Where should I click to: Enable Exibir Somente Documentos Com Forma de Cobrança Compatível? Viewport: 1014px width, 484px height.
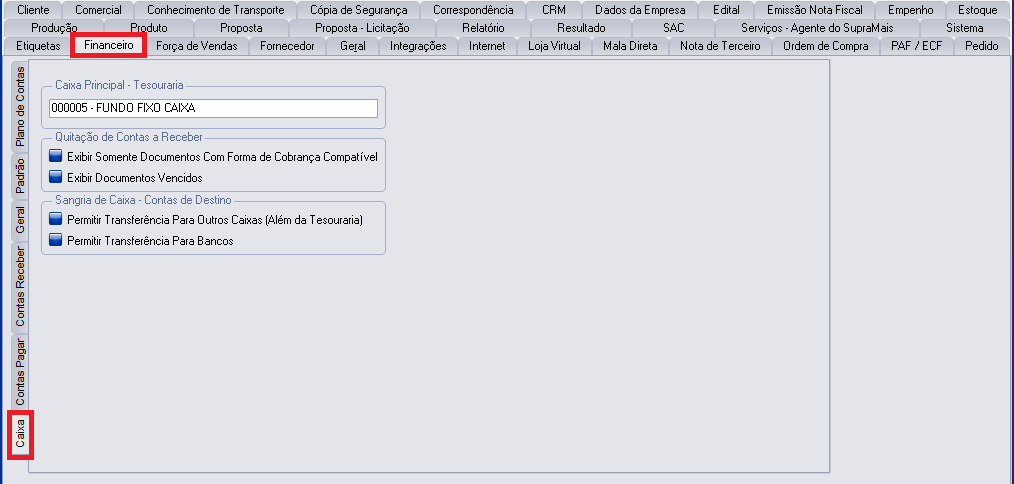pyautogui.click(x=56, y=157)
